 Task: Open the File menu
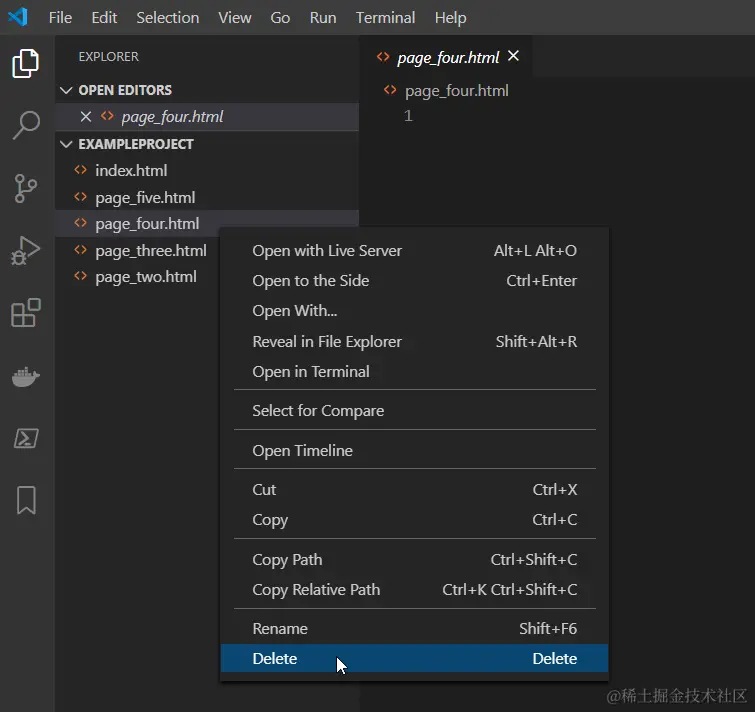point(60,18)
